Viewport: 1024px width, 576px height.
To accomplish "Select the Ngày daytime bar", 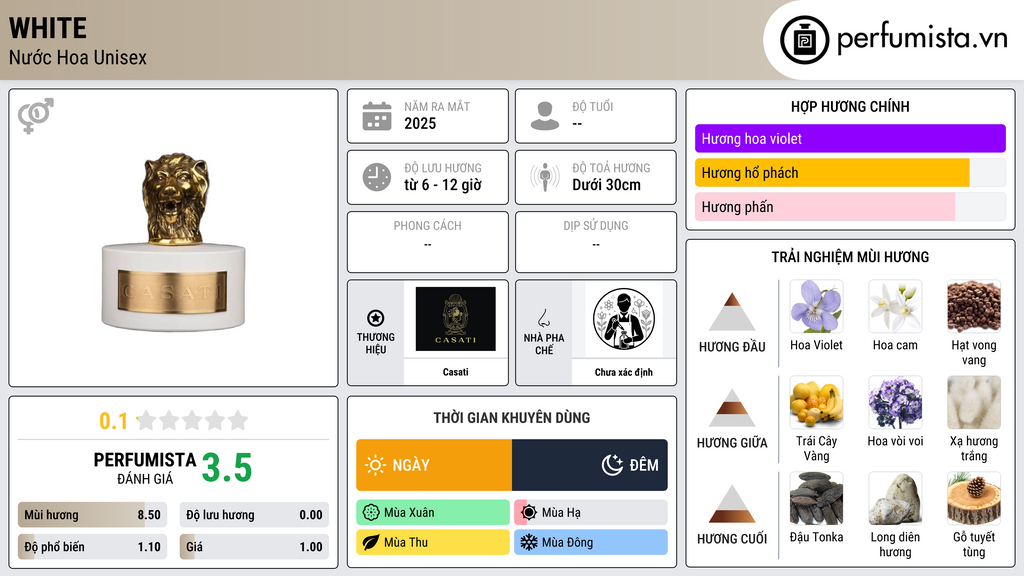I will tap(434, 465).
